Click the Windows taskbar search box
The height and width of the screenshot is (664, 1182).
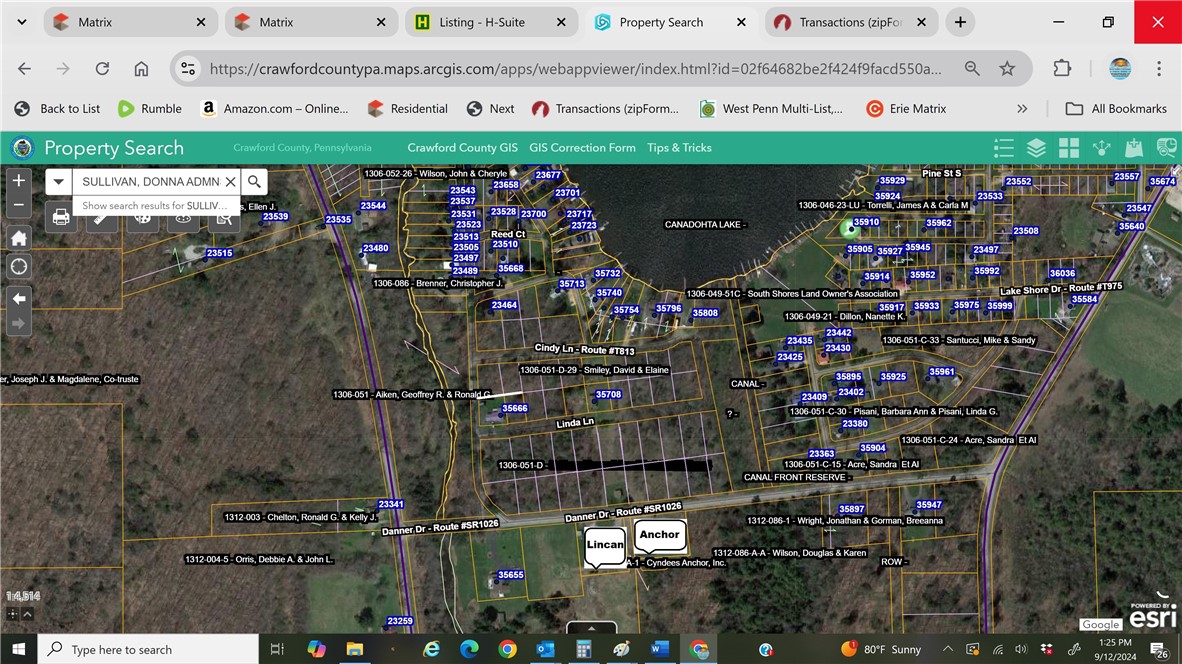pos(150,649)
